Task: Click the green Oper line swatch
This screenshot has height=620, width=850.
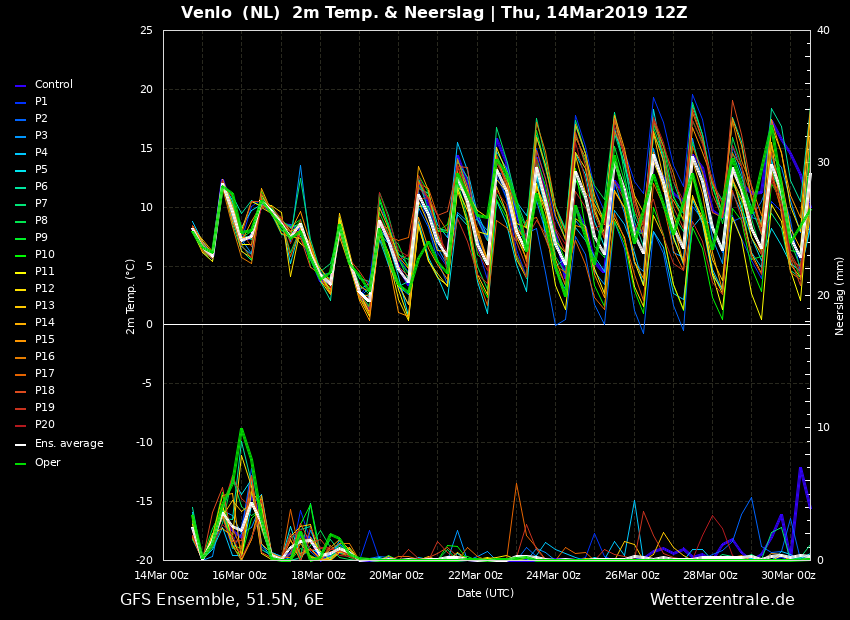Action: [20, 464]
